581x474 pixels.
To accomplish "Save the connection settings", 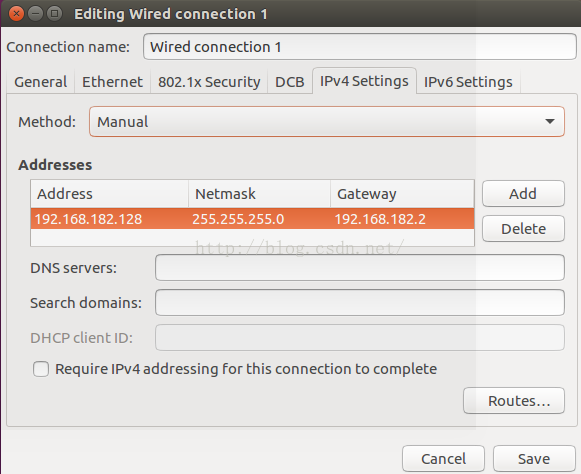I will (x=534, y=459).
